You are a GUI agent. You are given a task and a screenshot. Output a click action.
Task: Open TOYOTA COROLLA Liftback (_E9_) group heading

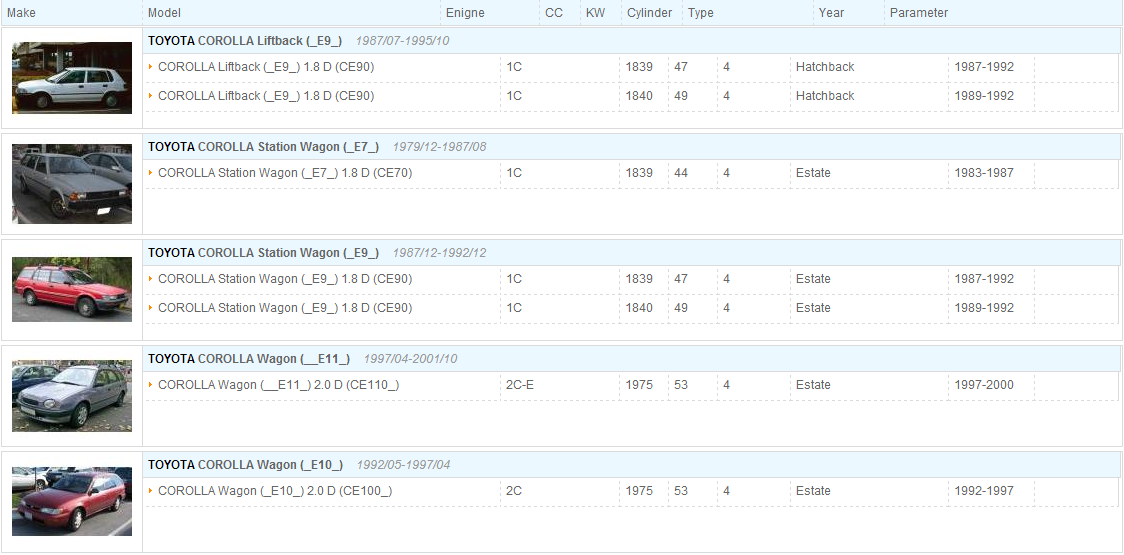tap(244, 41)
